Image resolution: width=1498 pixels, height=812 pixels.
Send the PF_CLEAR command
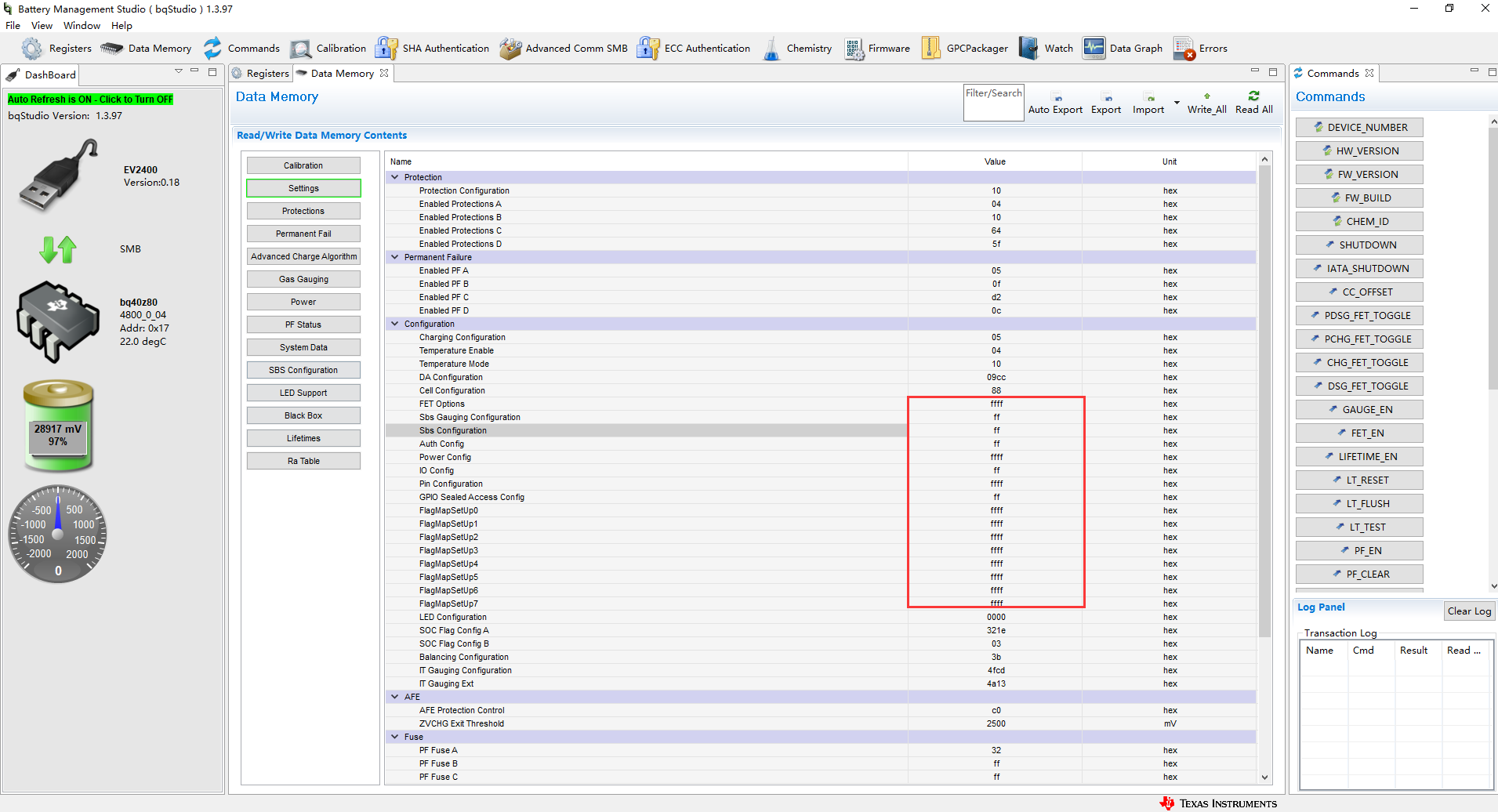coord(1359,575)
